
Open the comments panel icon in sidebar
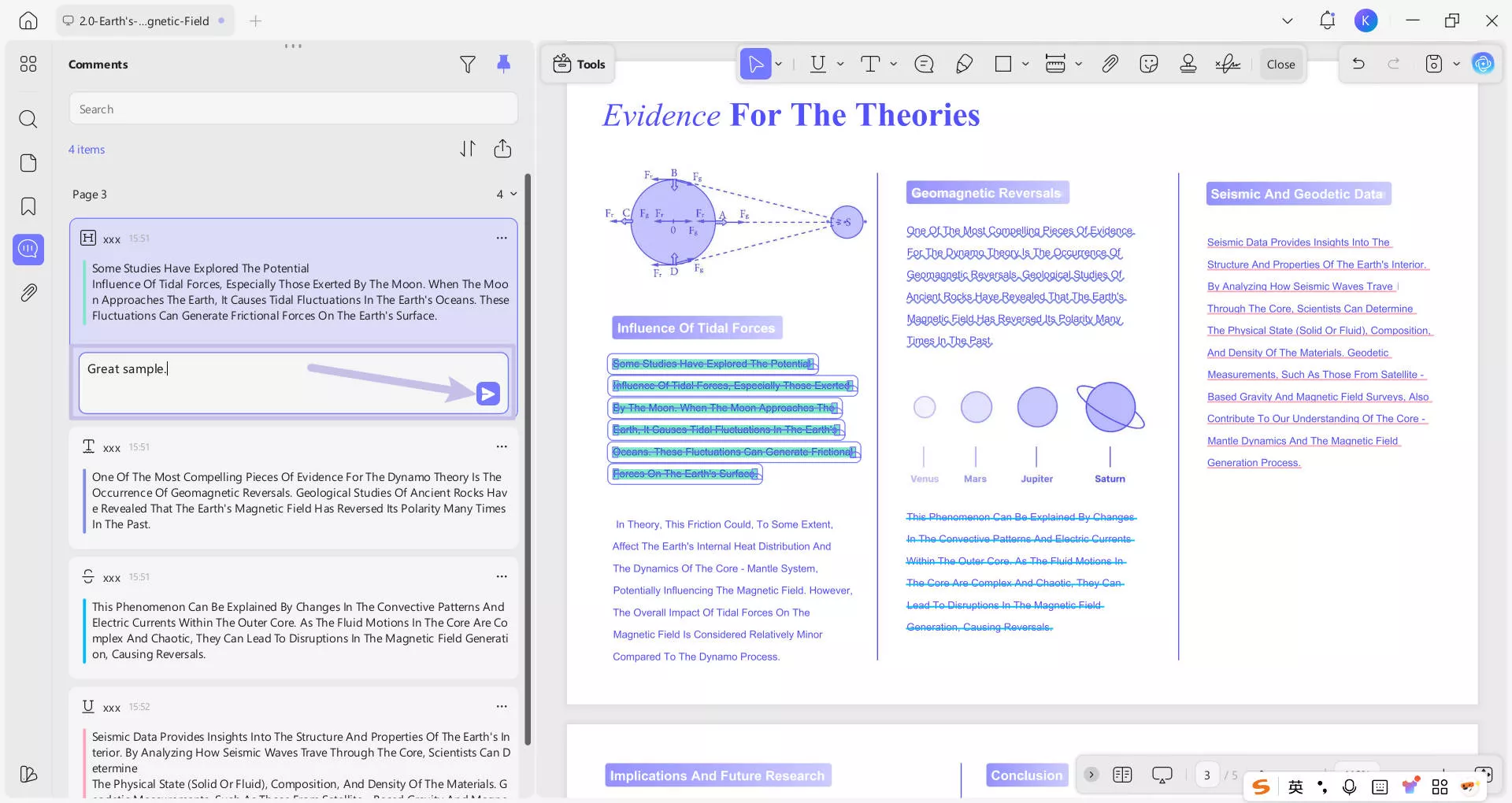click(x=28, y=250)
